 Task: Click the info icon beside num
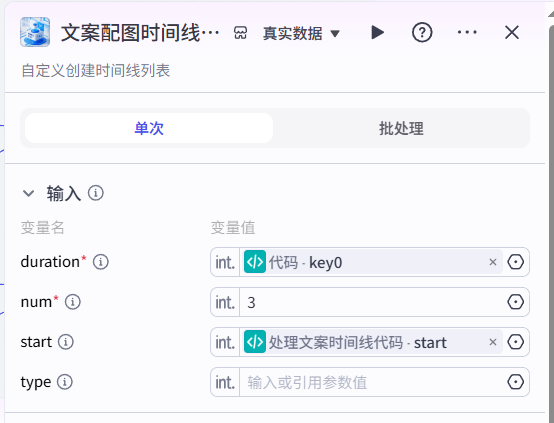coord(73,302)
